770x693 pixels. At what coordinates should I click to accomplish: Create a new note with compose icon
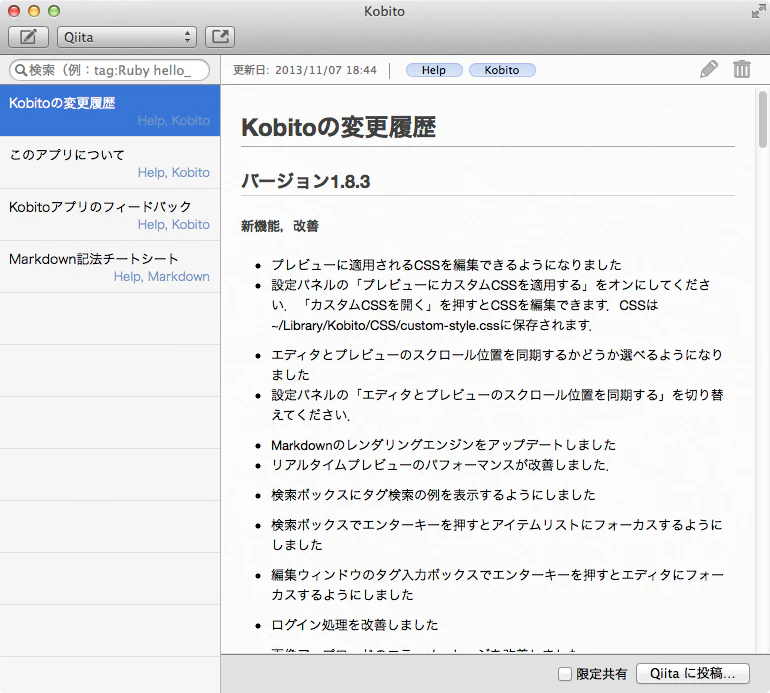28,37
